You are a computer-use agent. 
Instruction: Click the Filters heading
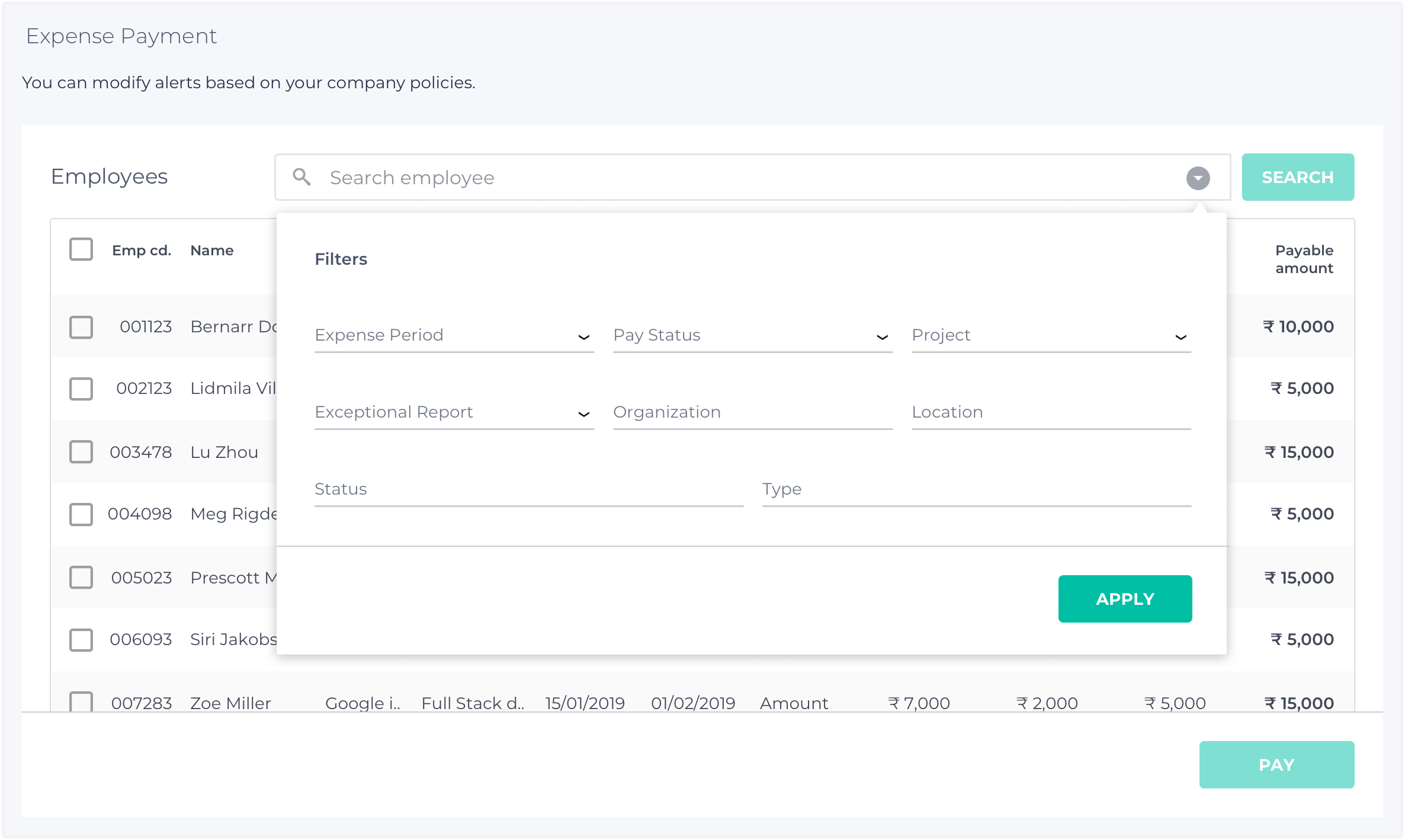pyautogui.click(x=341, y=259)
